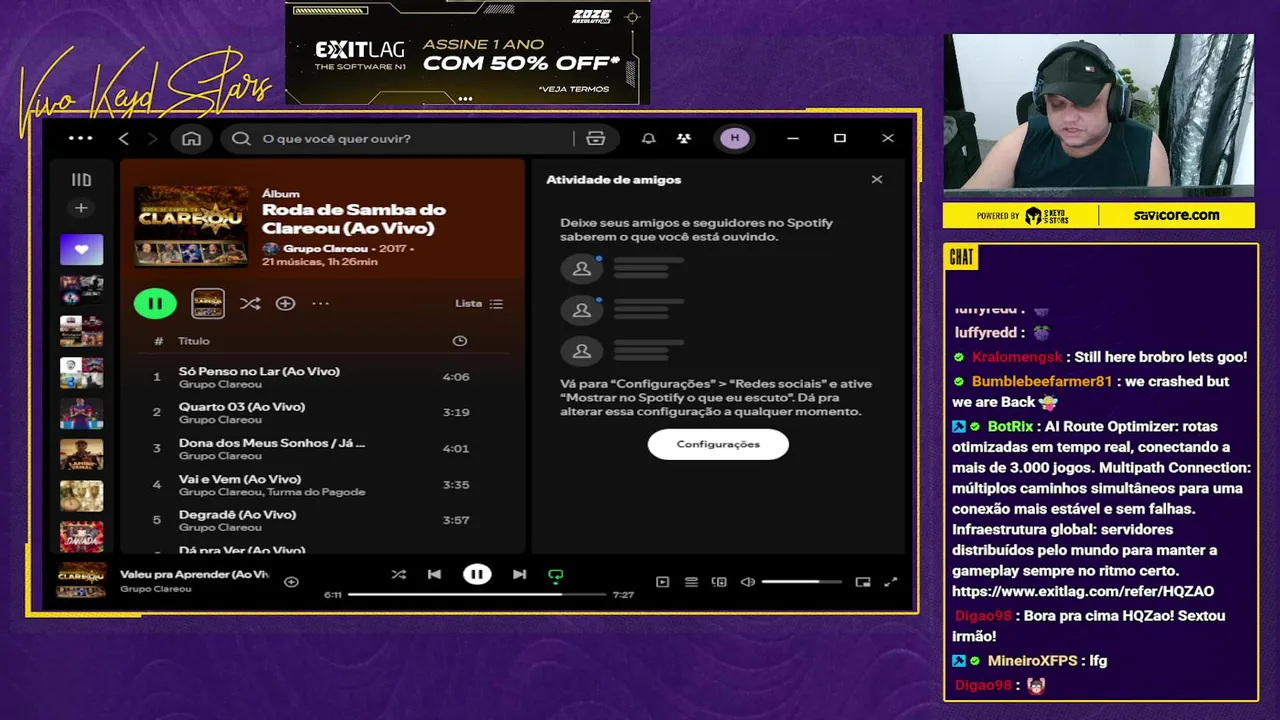Click the magnifier search icon

point(241,139)
